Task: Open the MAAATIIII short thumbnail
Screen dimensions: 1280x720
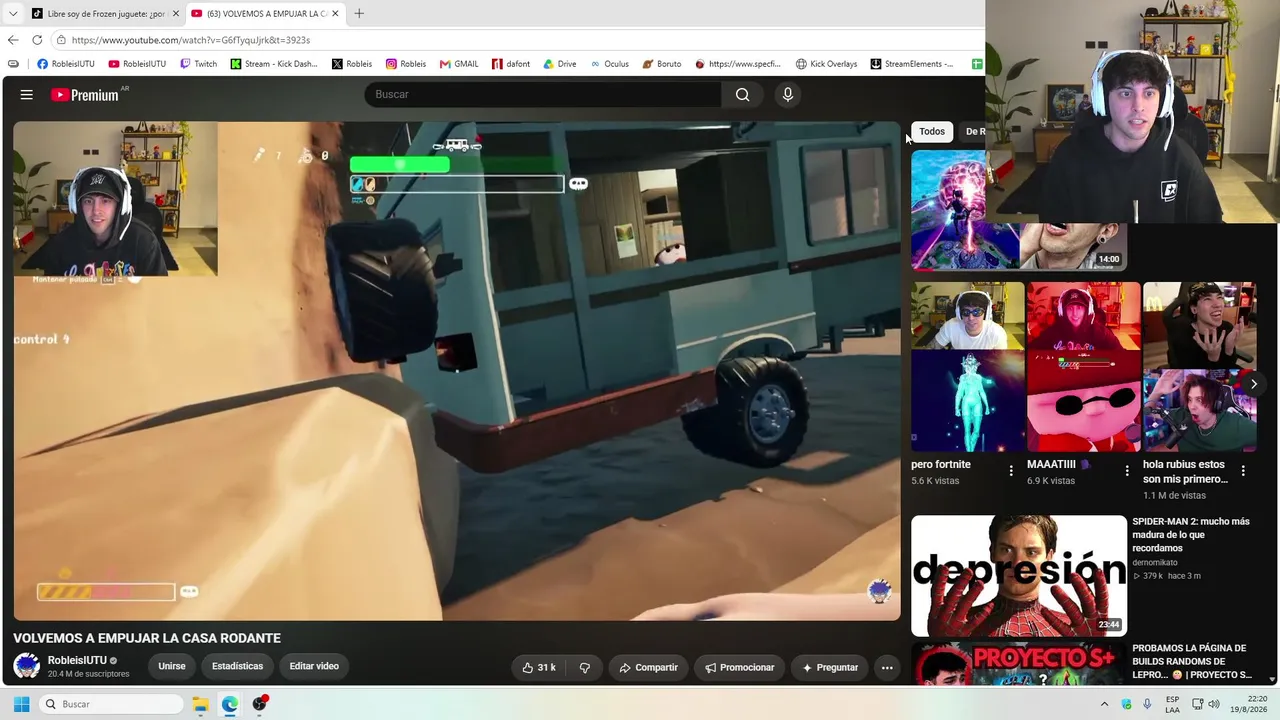Action: [x=1083, y=367]
